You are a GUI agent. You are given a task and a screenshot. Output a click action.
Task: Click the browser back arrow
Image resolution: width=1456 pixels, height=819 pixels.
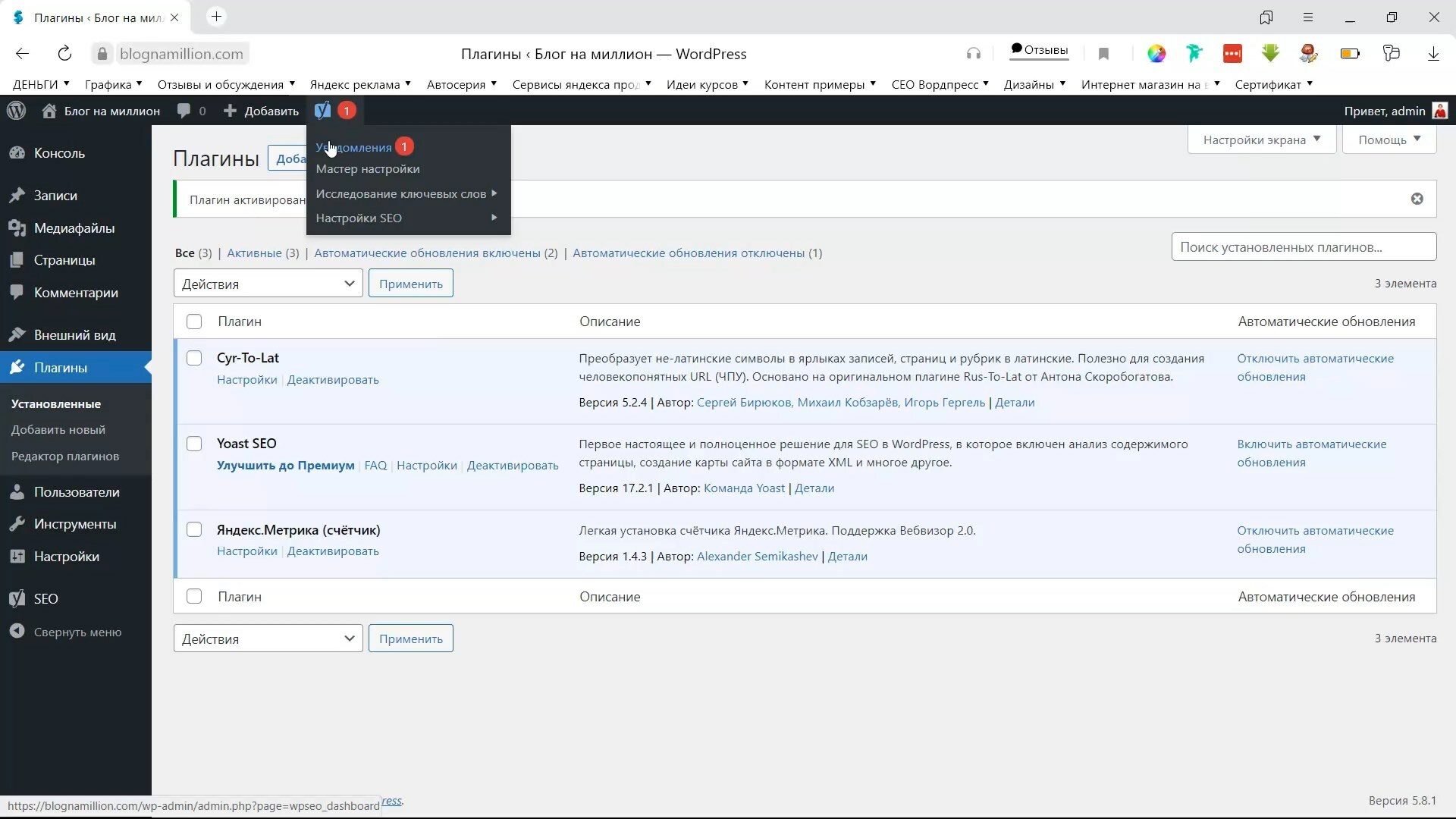(23, 54)
